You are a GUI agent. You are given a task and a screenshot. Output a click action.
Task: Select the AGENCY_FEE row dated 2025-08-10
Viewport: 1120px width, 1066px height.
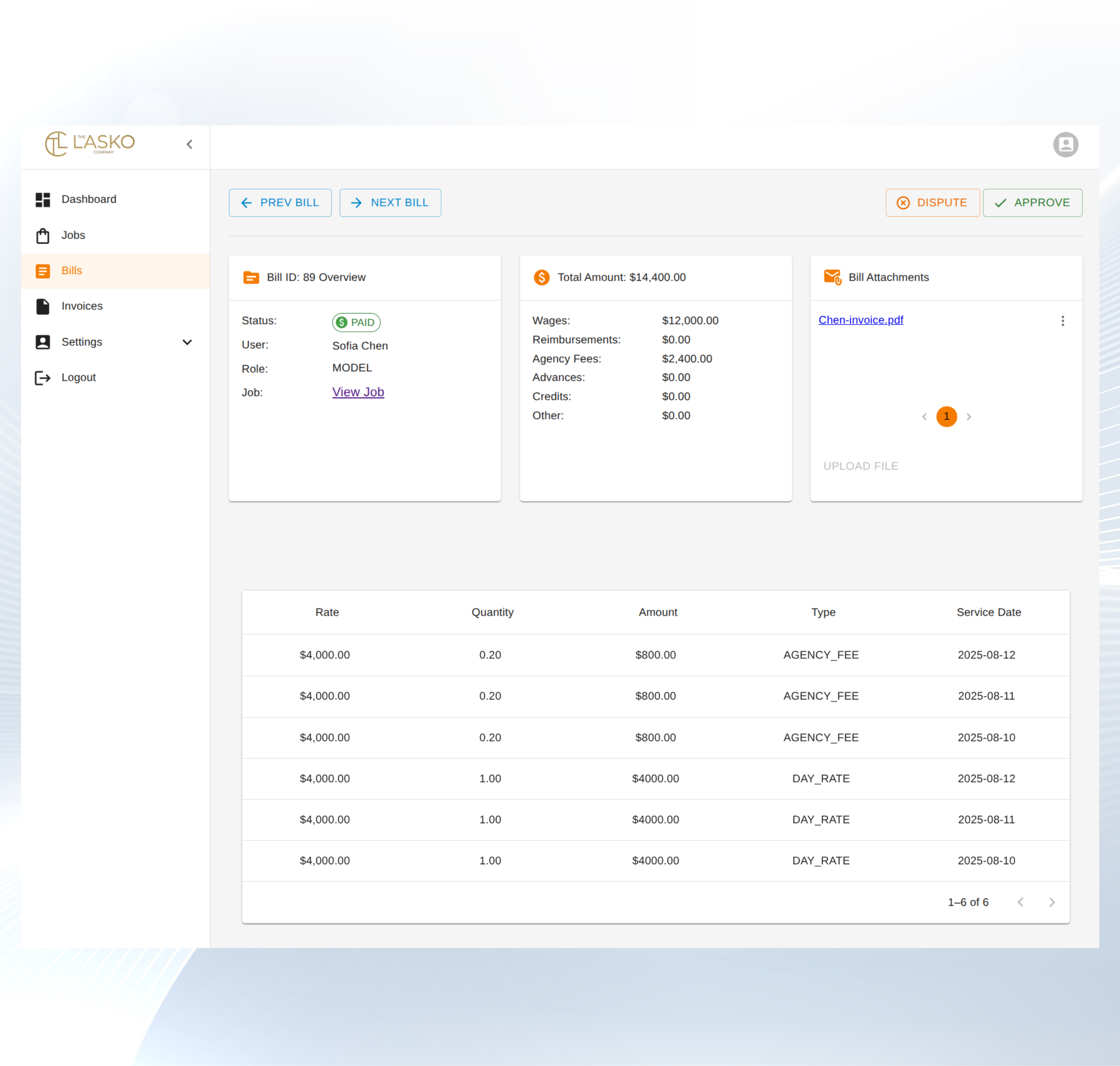point(655,738)
